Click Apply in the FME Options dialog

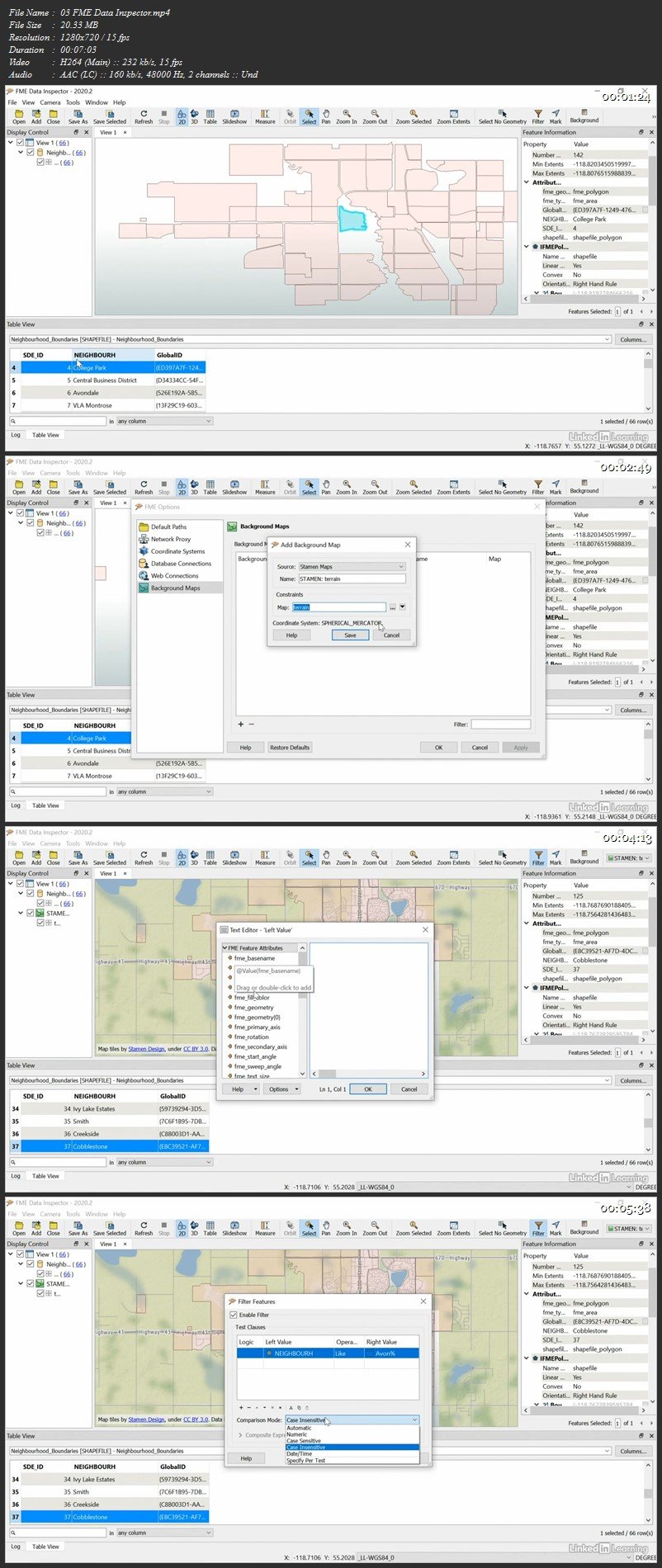coord(521,748)
